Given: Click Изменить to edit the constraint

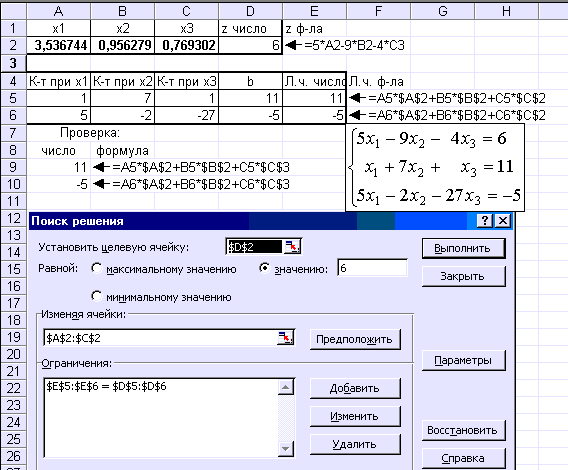Looking at the screenshot, I should pyautogui.click(x=355, y=416).
